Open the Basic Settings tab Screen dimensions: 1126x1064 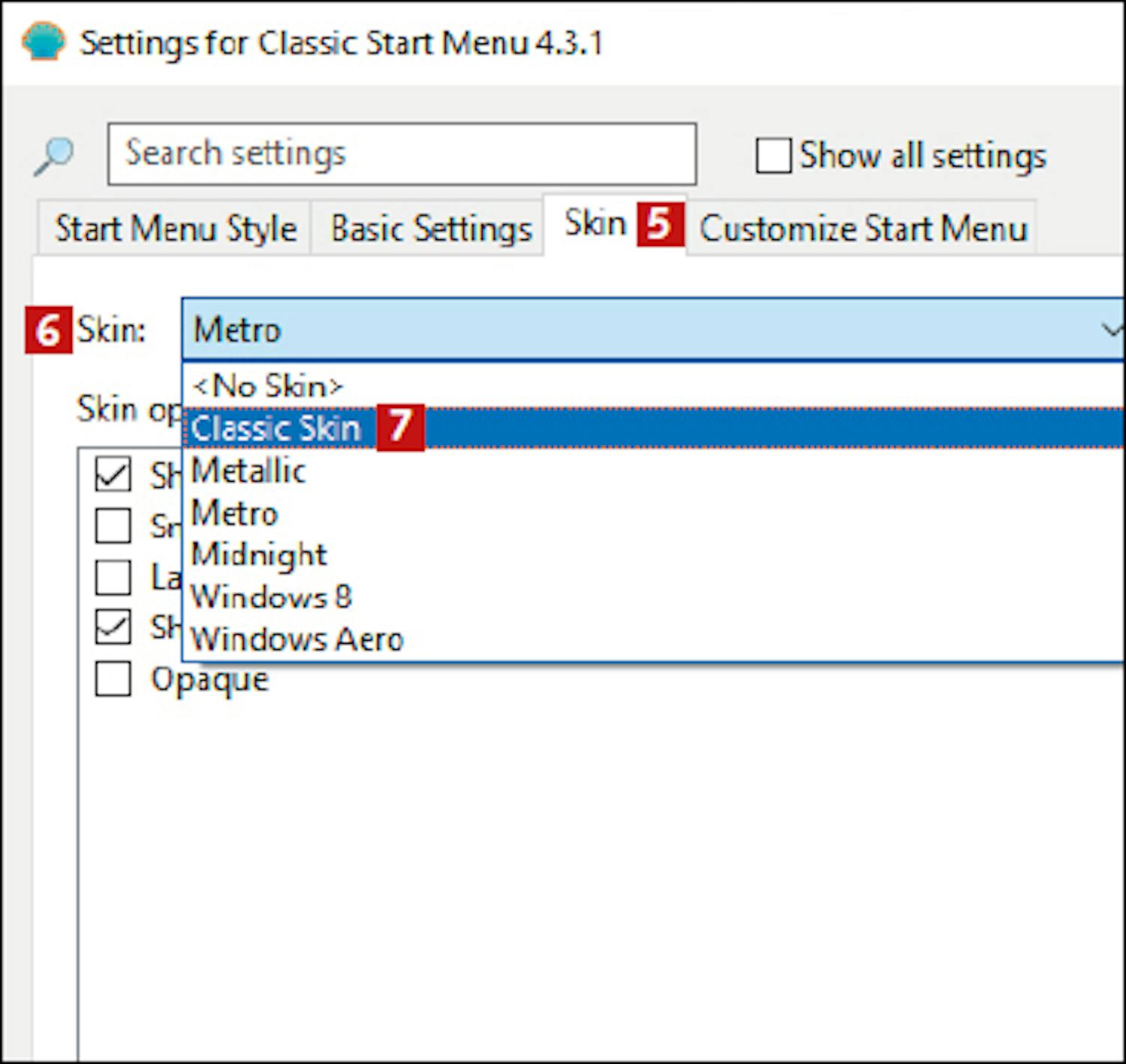point(431,229)
